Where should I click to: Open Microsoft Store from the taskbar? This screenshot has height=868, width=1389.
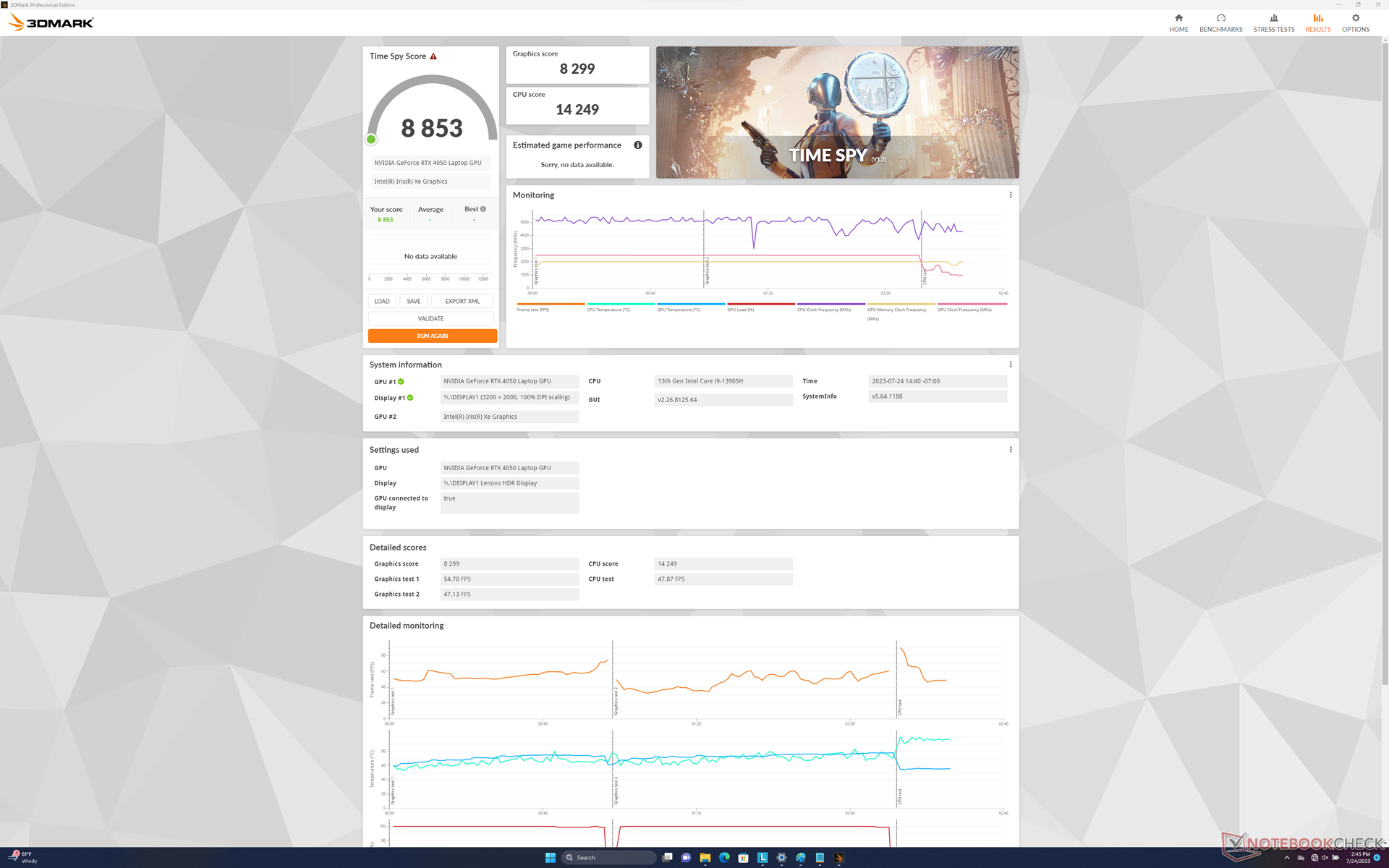[x=743, y=858]
